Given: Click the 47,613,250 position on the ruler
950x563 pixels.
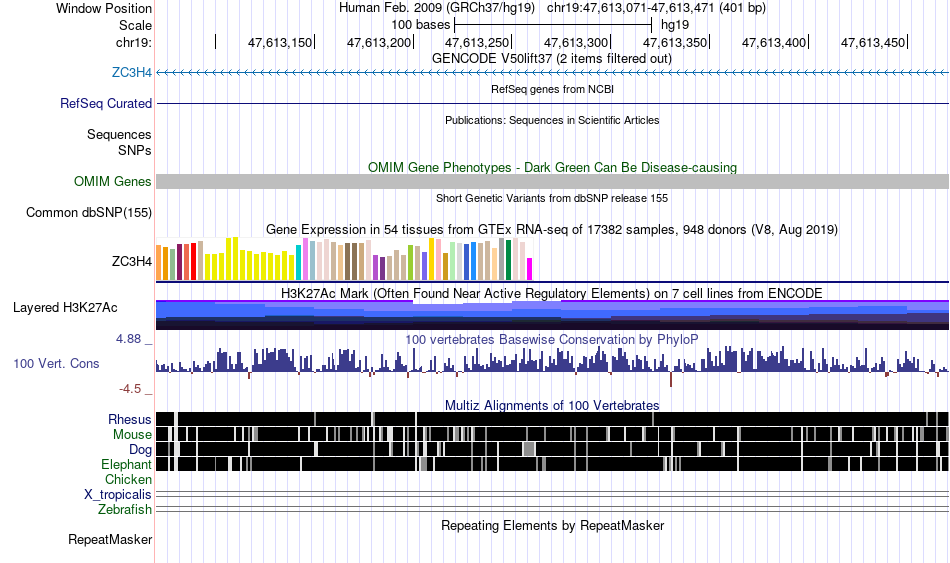Looking at the screenshot, I should 477,42.
